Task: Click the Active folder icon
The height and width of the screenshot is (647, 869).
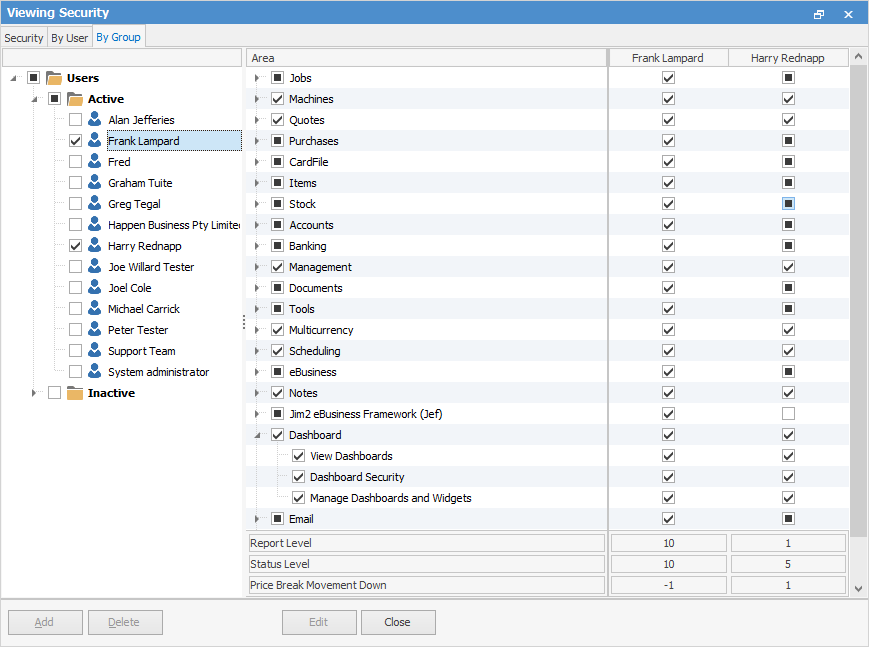Action: point(74,98)
